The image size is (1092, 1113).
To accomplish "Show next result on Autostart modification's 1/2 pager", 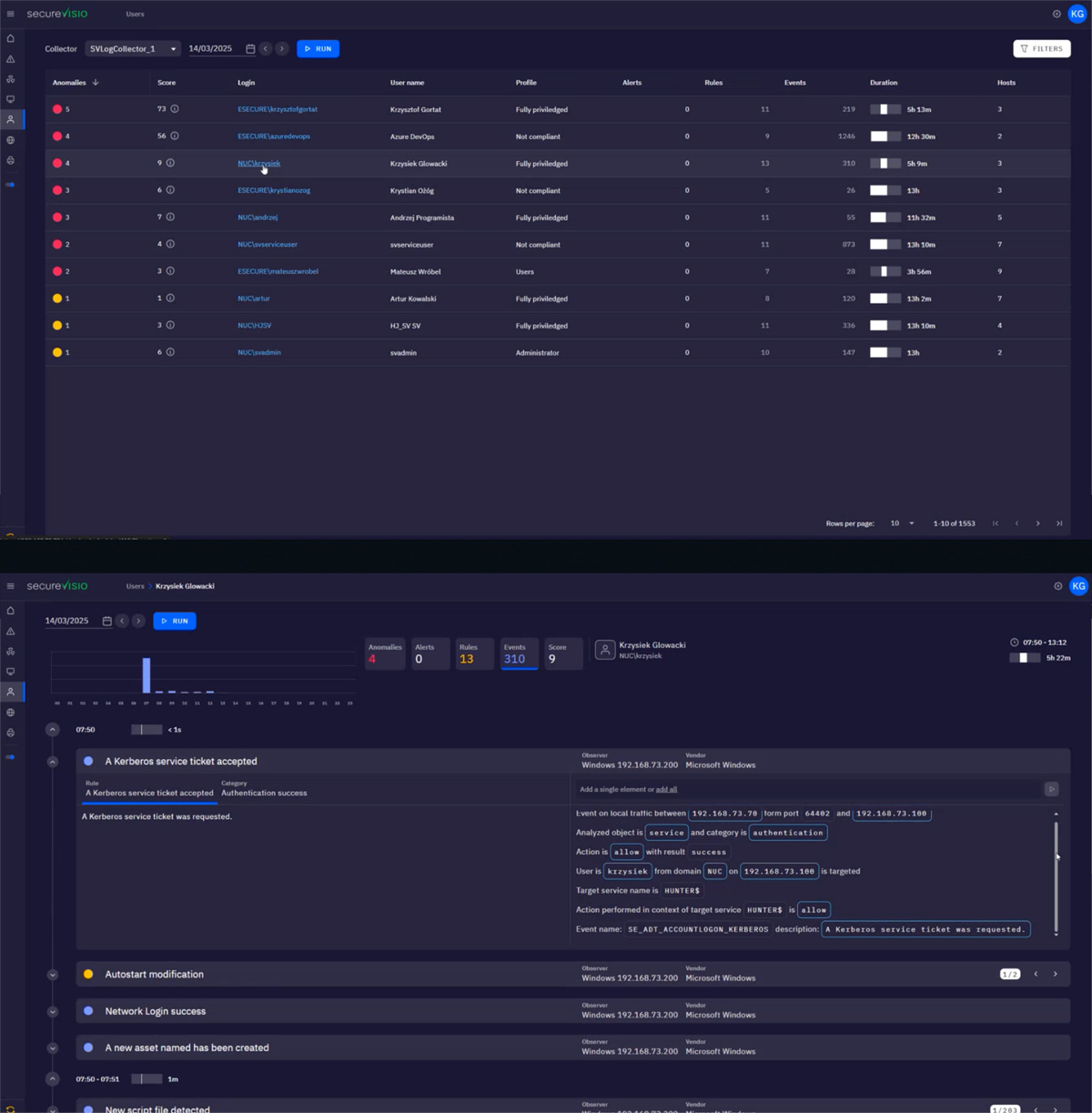I will coord(1056,974).
